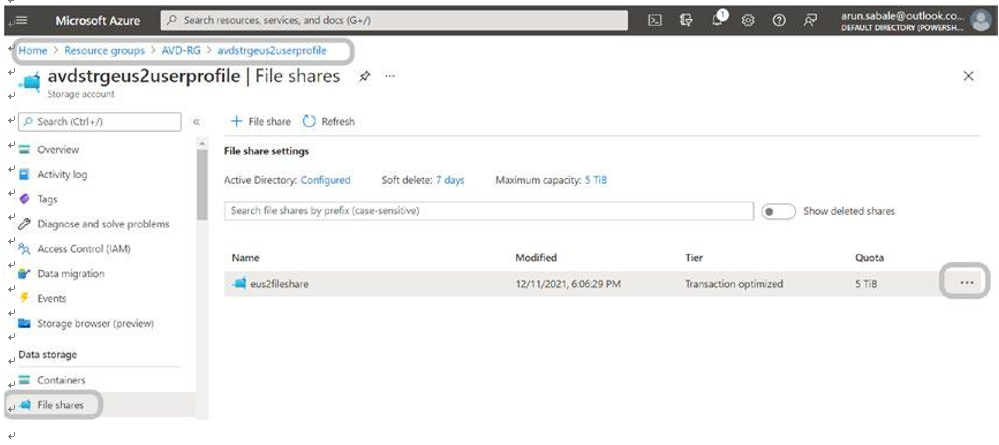This screenshot has width=999, height=445.
Task: Open Cloud Shell from the top bar
Action: point(654,20)
